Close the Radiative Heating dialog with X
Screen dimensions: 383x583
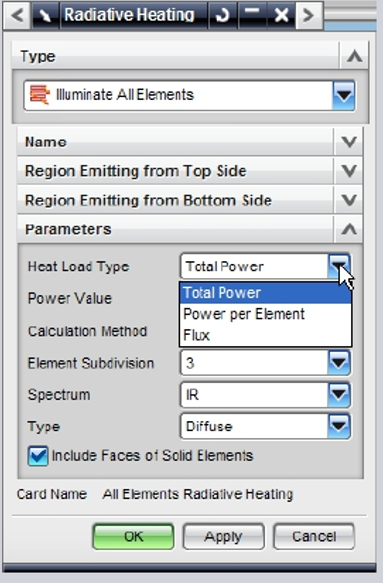tap(281, 15)
